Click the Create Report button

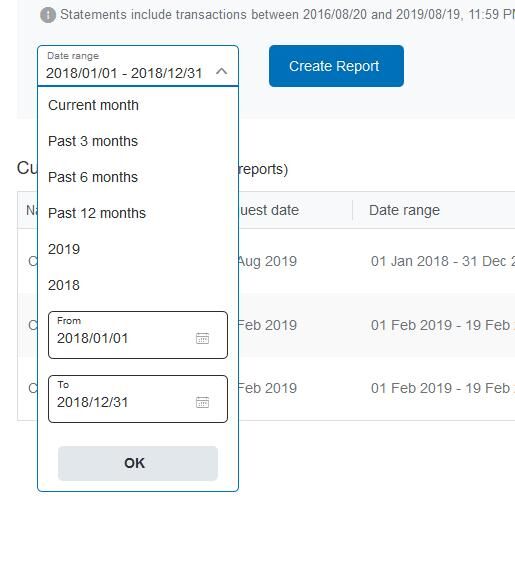pyautogui.click(x=336, y=66)
